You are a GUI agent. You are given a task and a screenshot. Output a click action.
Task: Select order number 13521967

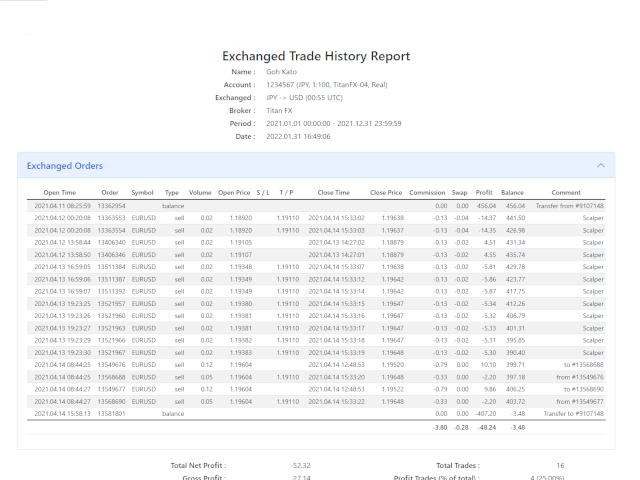coord(111,353)
